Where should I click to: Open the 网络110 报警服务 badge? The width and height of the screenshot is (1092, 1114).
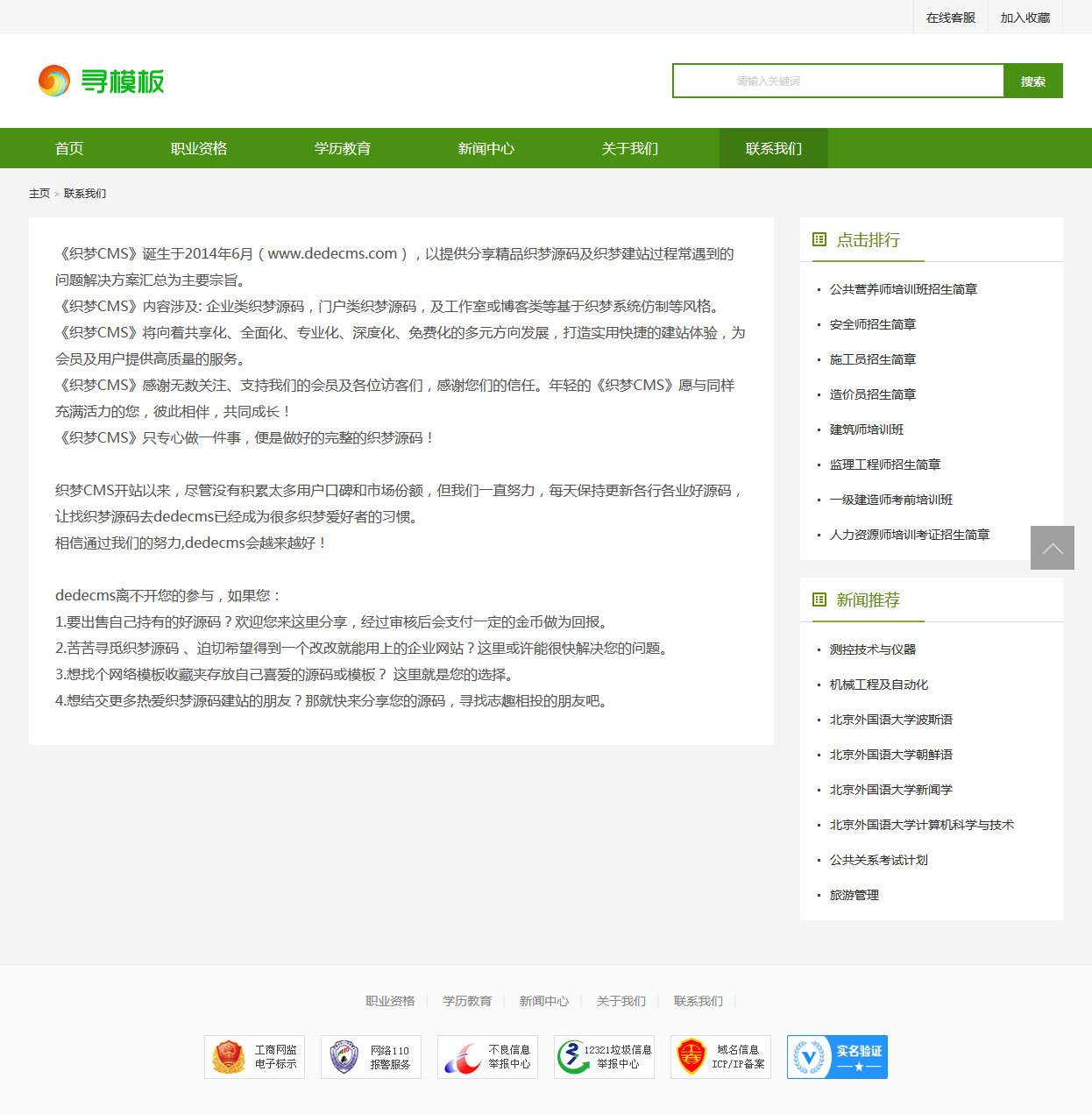coord(371,1057)
